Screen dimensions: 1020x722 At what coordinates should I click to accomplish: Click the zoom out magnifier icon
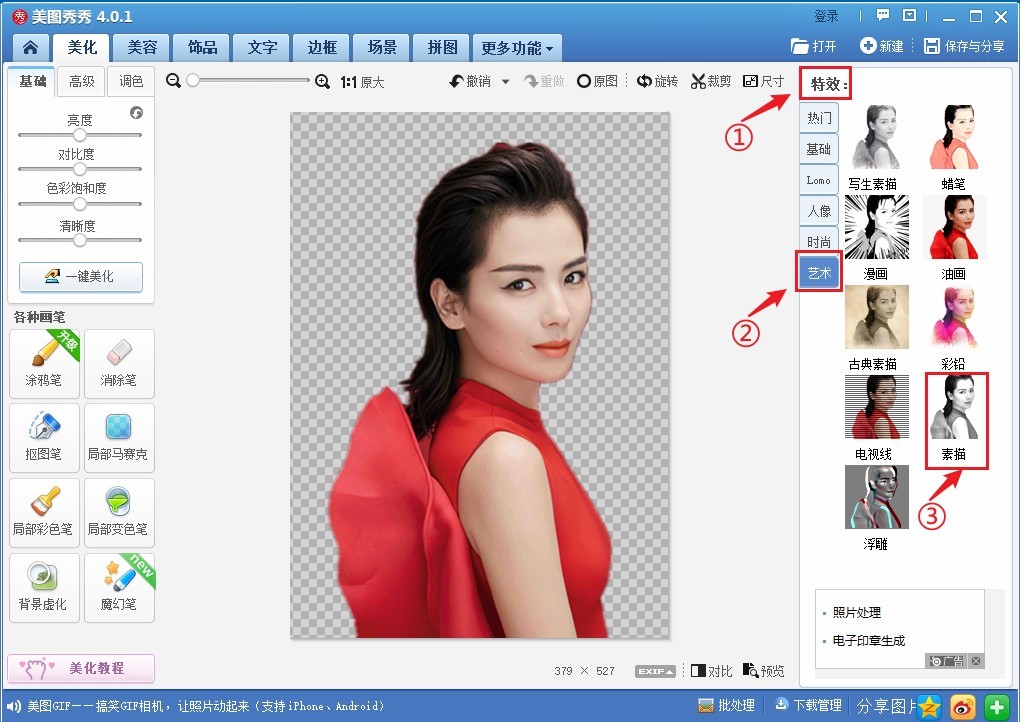click(173, 81)
